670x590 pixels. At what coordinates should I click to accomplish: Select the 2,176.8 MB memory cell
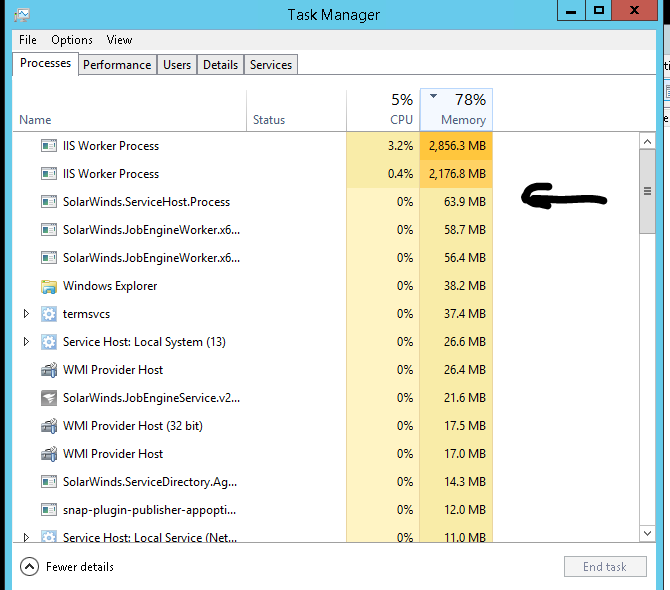point(456,174)
